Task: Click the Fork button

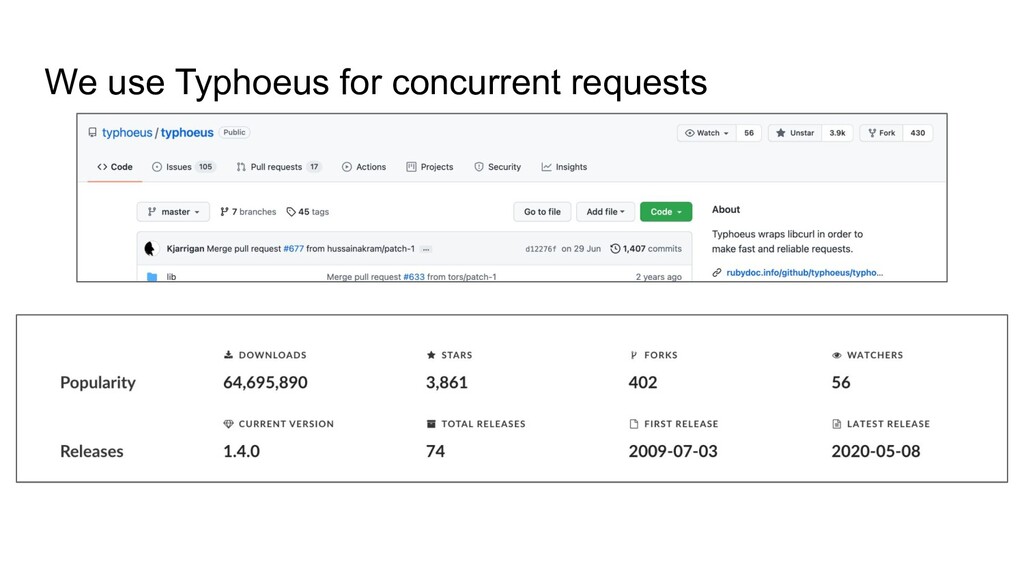Action: pyautogui.click(x=882, y=133)
